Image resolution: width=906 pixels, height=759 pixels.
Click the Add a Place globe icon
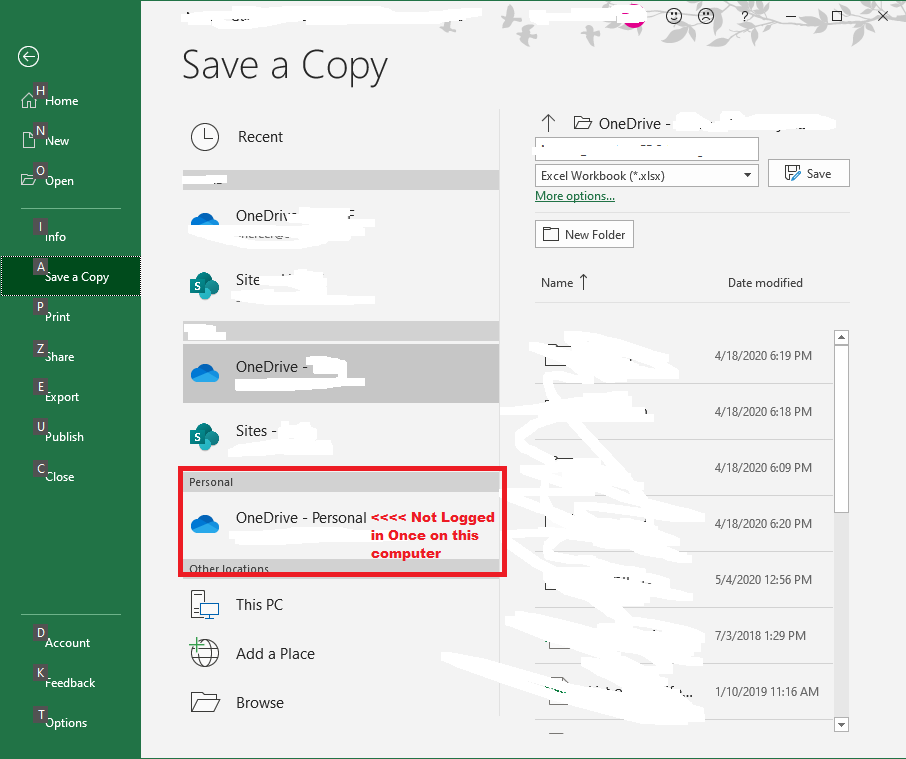pos(205,653)
